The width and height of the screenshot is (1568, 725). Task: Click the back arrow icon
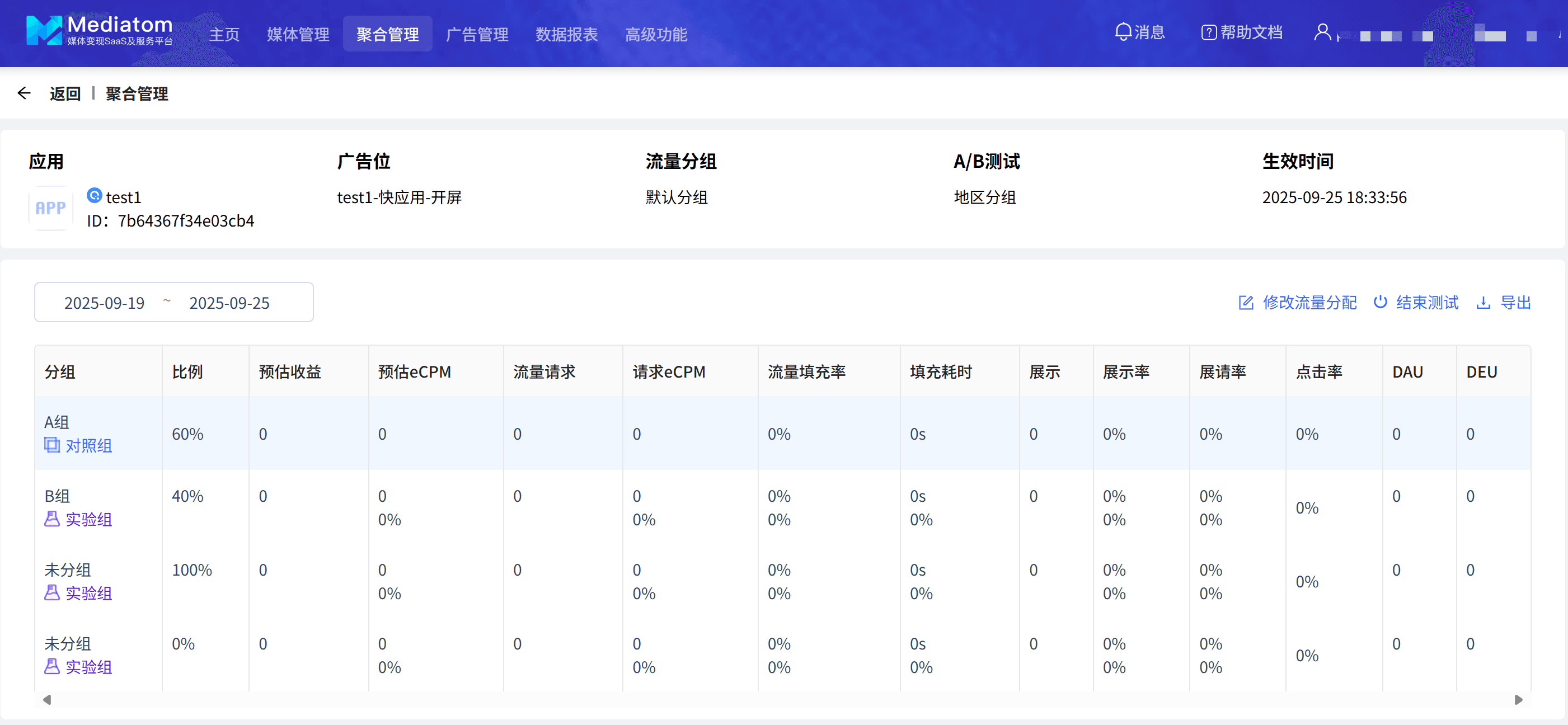[x=25, y=93]
